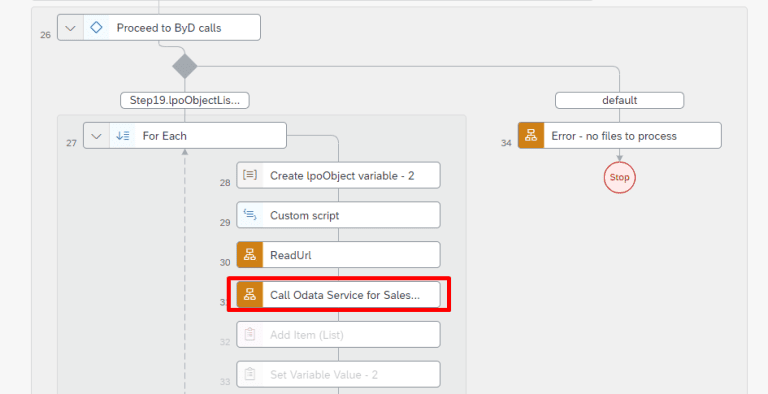Click the diamond condition icon on Proceed to ByD calls
This screenshot has height=394, width=768.
pos(96,28)
